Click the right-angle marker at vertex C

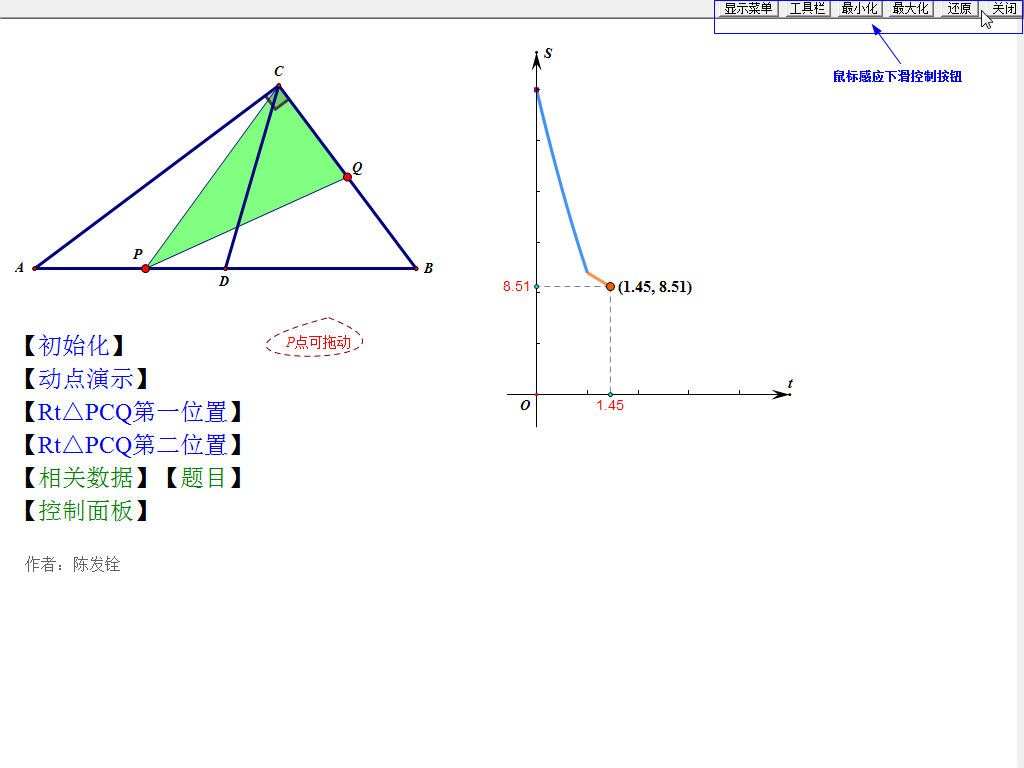277,98
